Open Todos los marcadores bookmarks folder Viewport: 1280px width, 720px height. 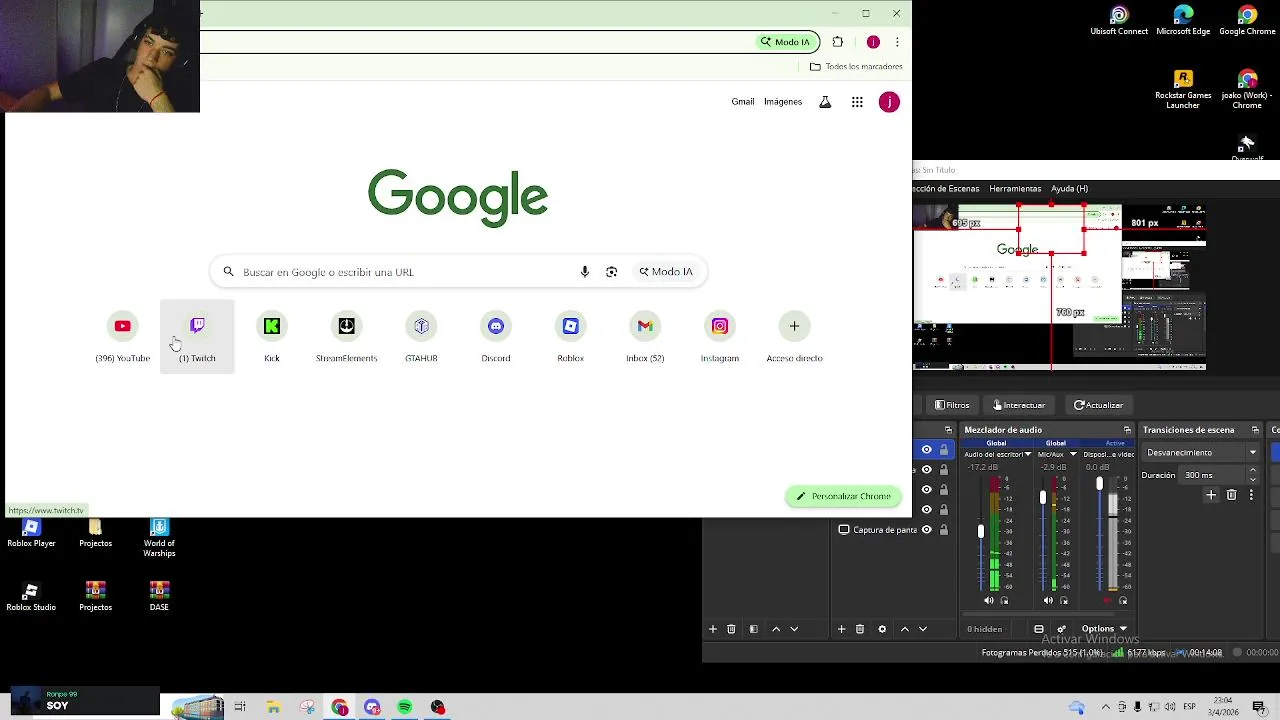(856, 67)
